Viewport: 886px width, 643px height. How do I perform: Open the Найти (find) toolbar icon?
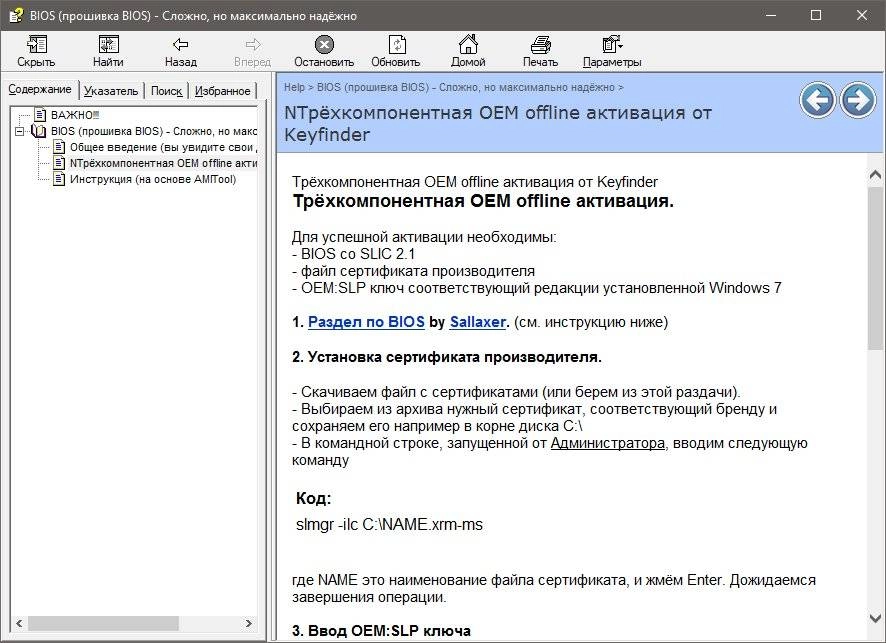click(x=108, y=45)
